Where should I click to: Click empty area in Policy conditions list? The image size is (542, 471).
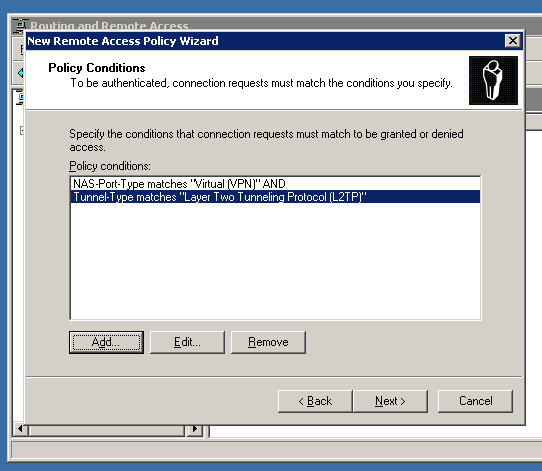[275, 261]
